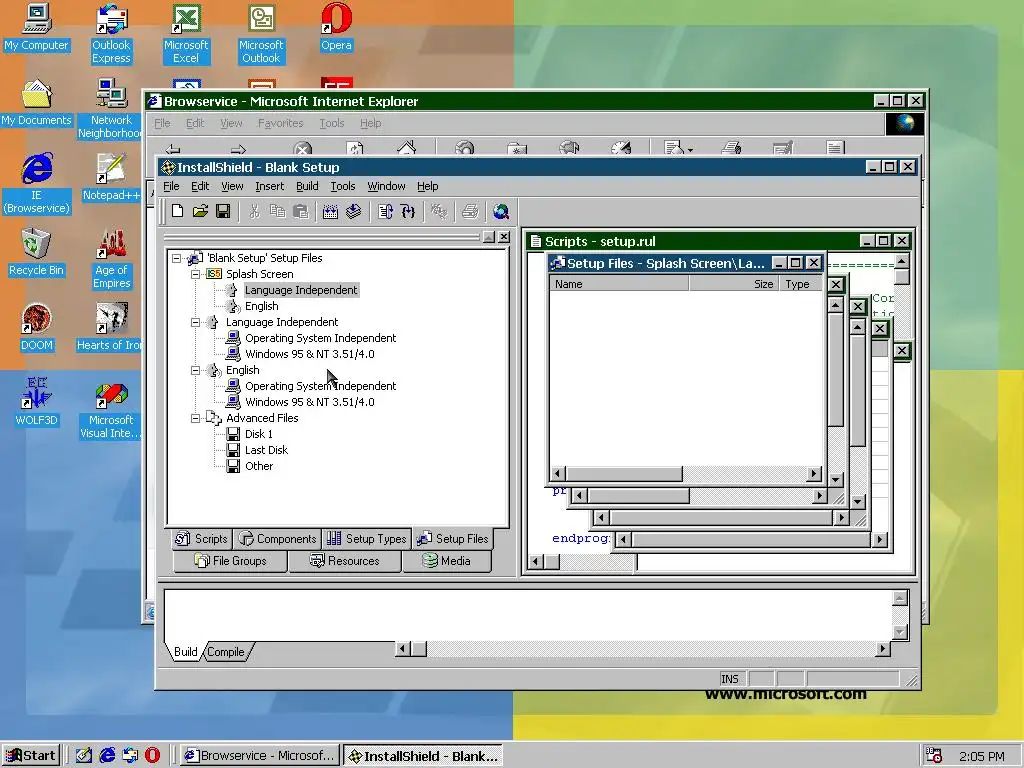Screen dimensions: 1024x768
Task: Open the WOLF3D desktop shortcut
Action: coord(36,403)
